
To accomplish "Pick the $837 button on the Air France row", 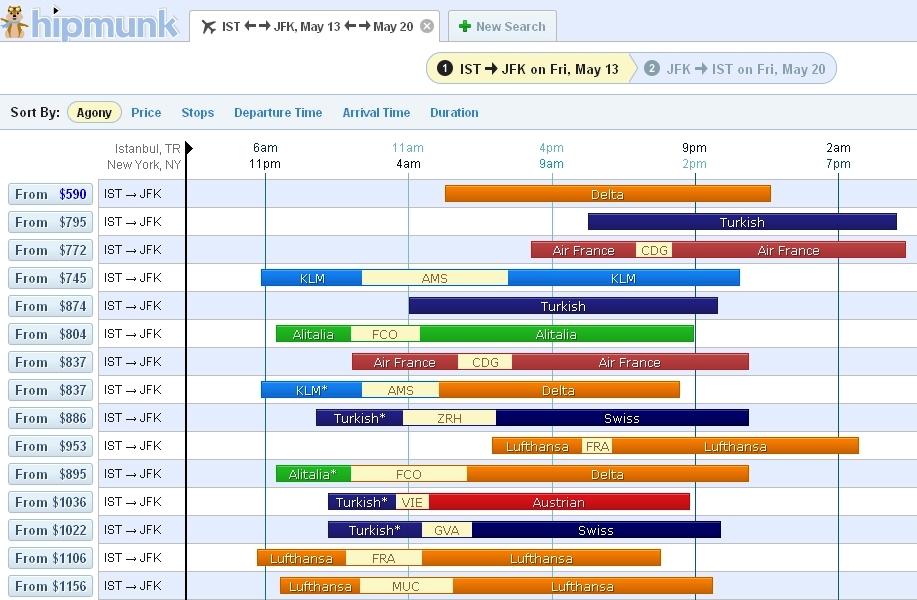I will coord(50,362).
